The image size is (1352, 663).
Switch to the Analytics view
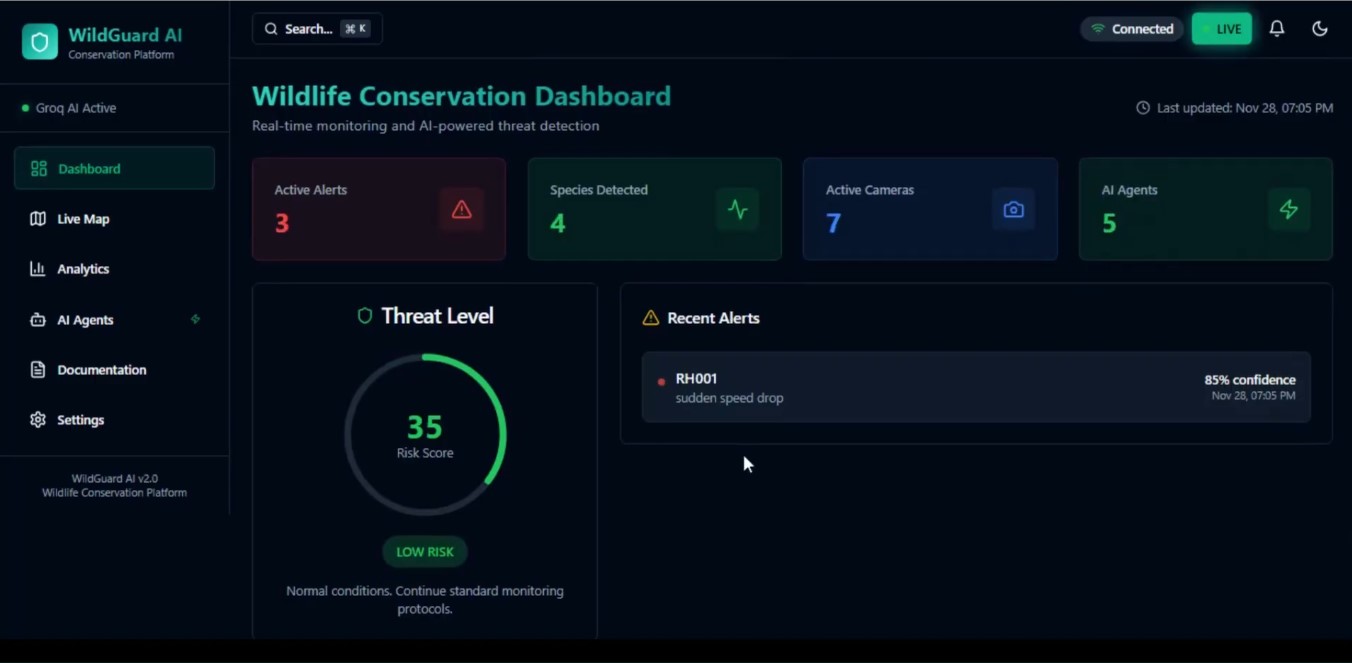click(x=89, y=268)
